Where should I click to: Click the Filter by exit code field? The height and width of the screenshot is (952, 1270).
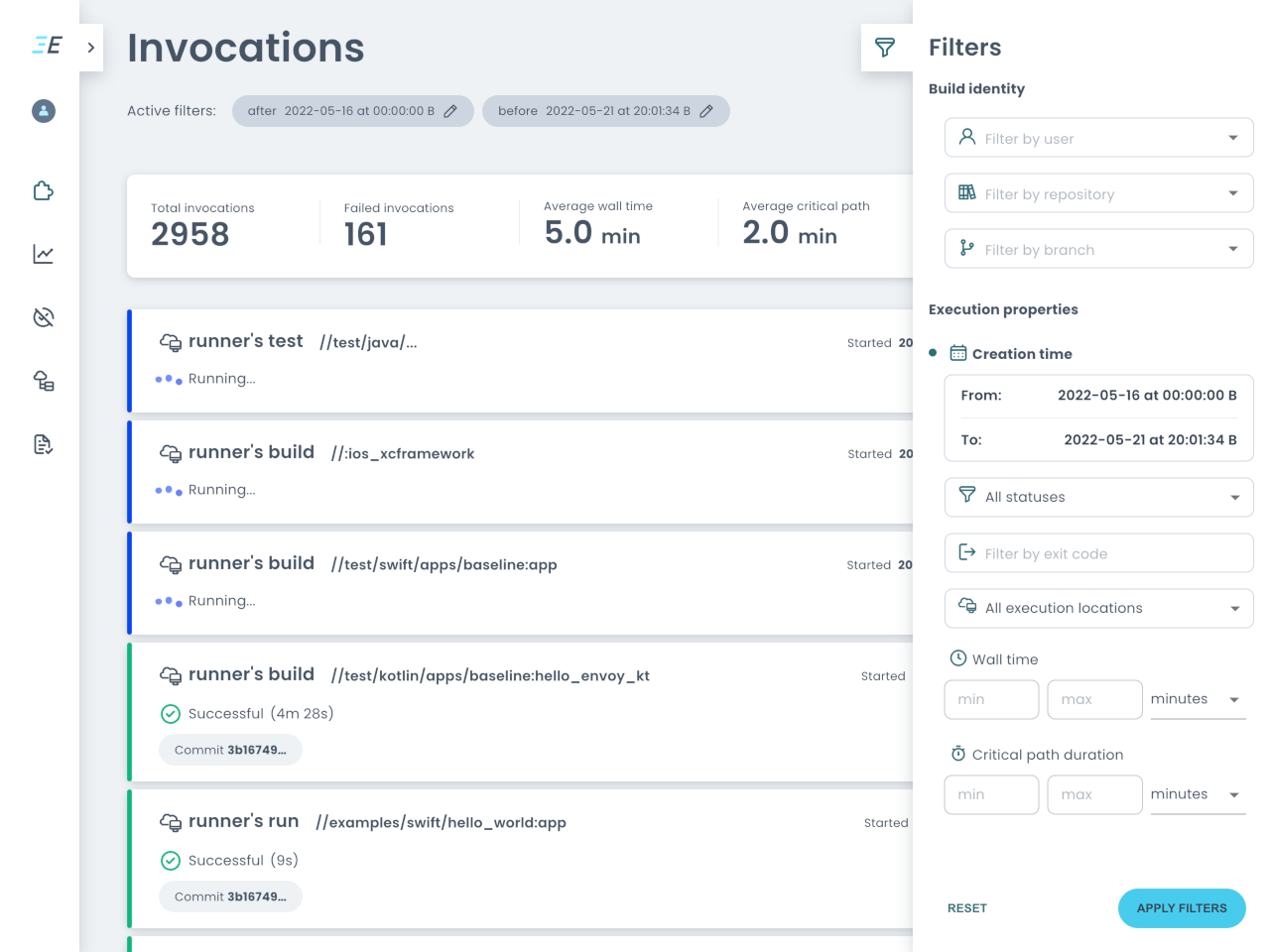(x=1099, y=553)
